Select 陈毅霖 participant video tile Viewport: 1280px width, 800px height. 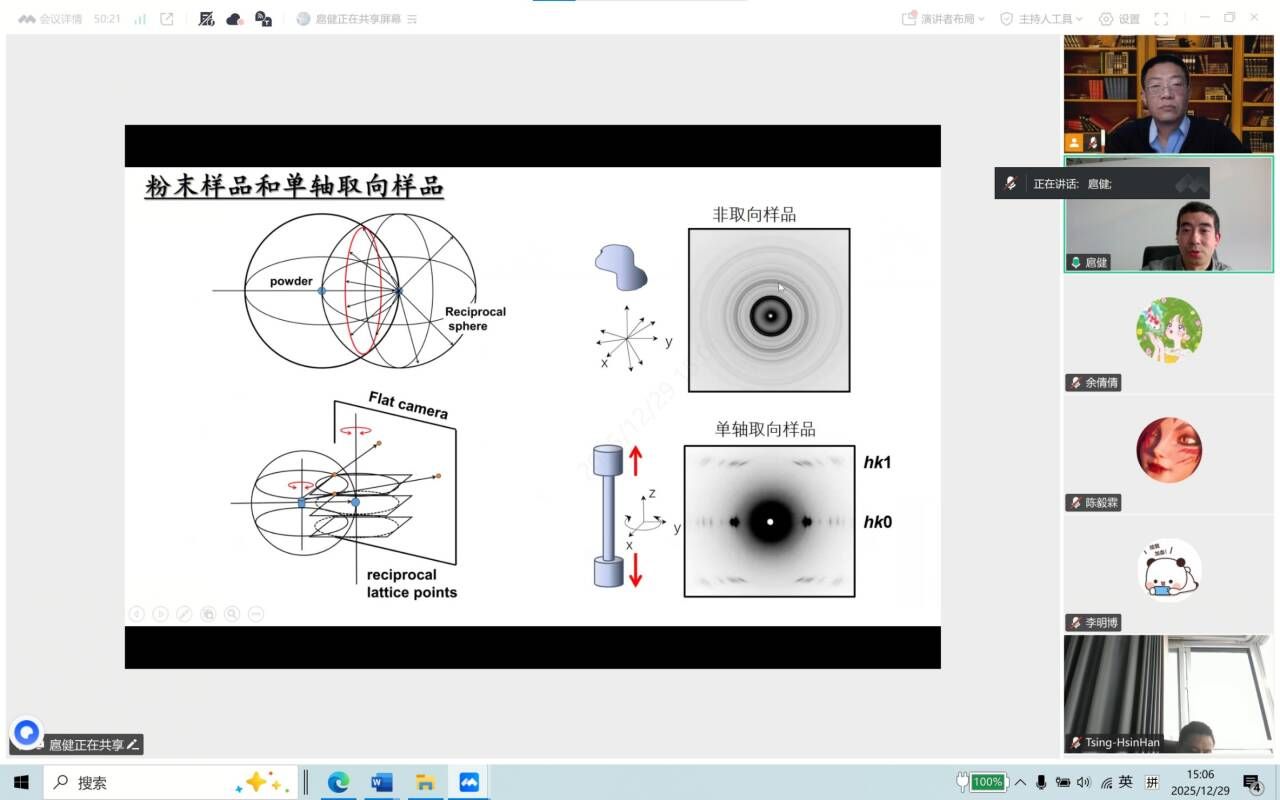1168,451
